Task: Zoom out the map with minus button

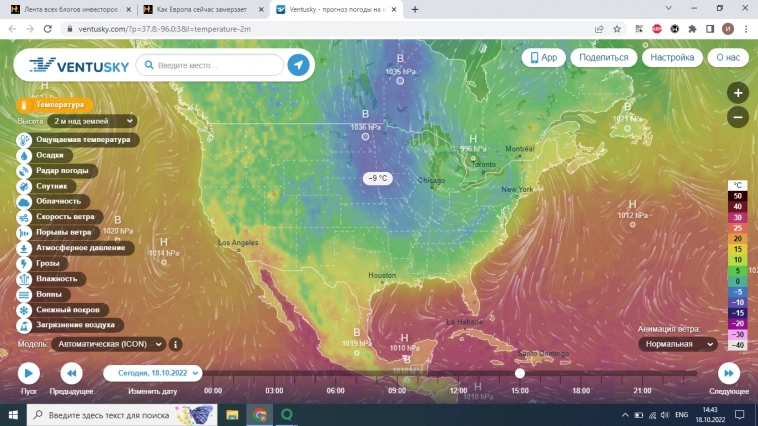Action: [x=738, y=117]
